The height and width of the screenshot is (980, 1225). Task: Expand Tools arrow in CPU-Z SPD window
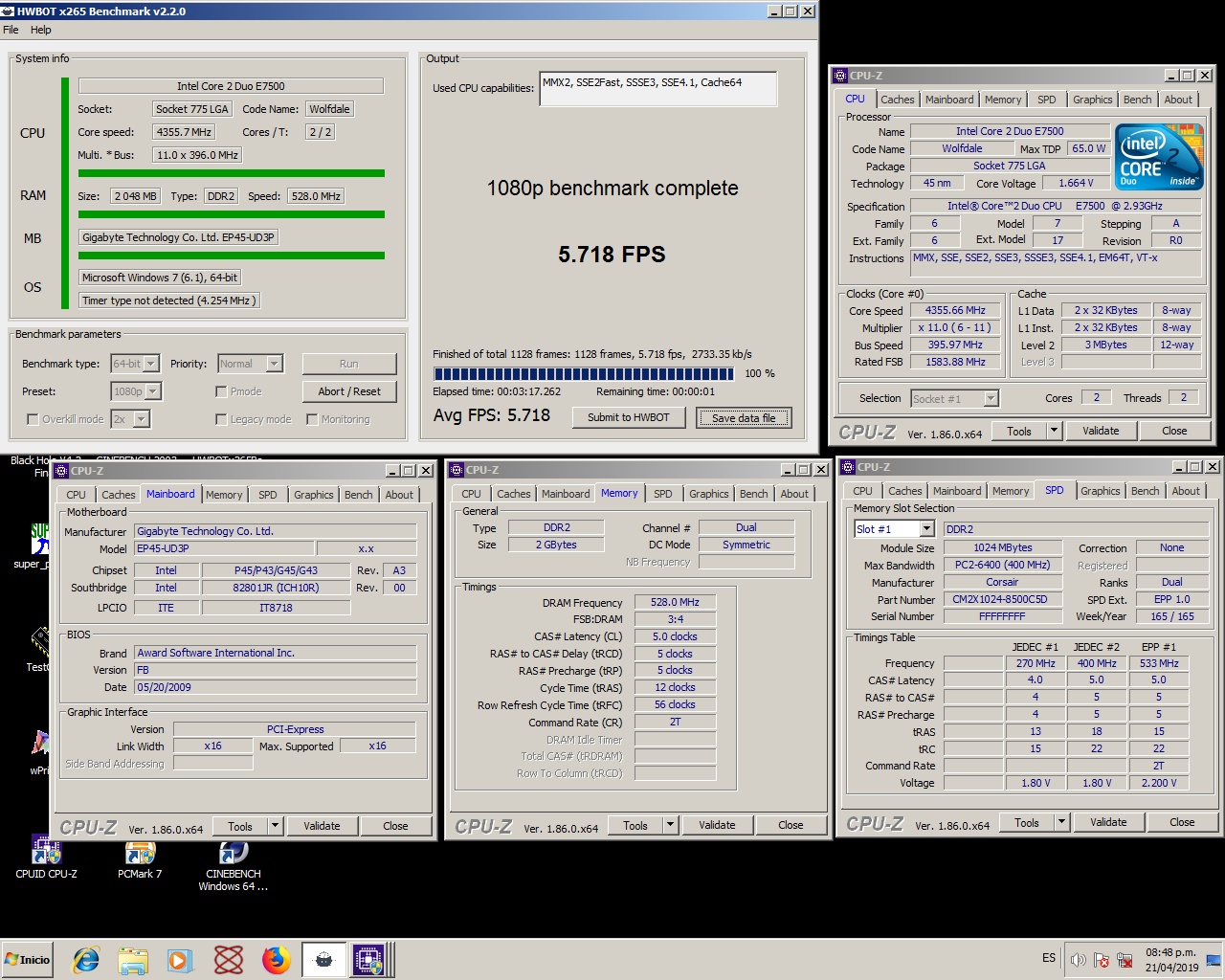(x=1062, y=822)
